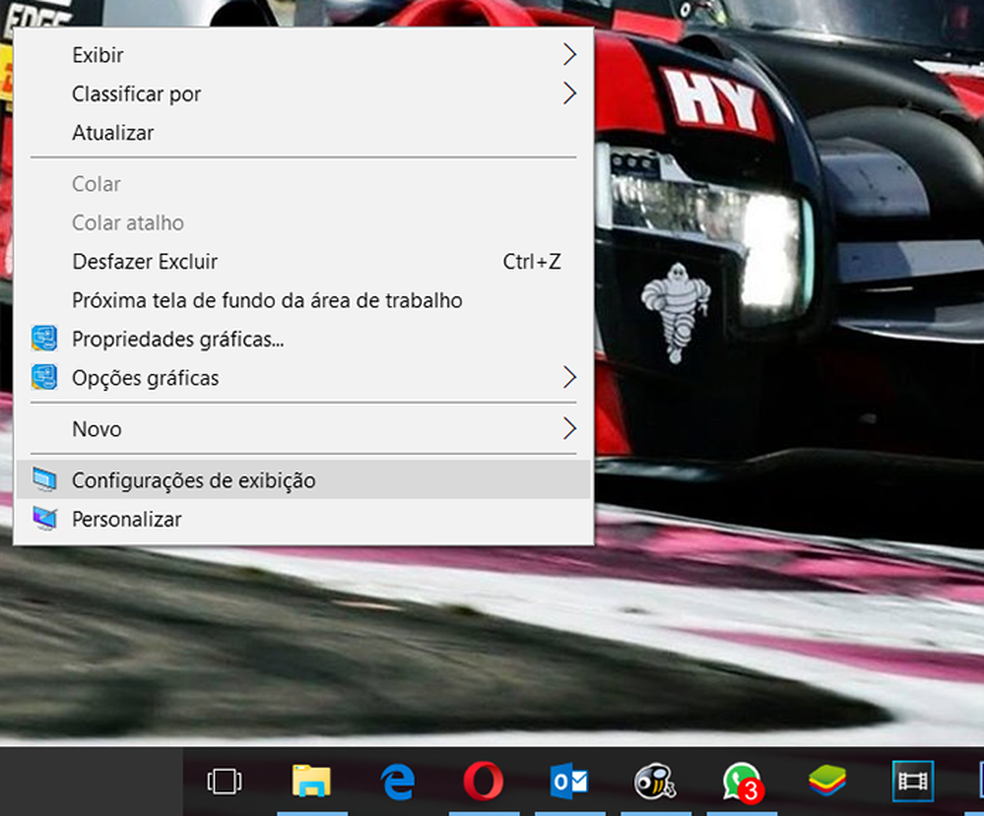
Task: Click the display settings monitor icon
Action: [x=45, y=480]
